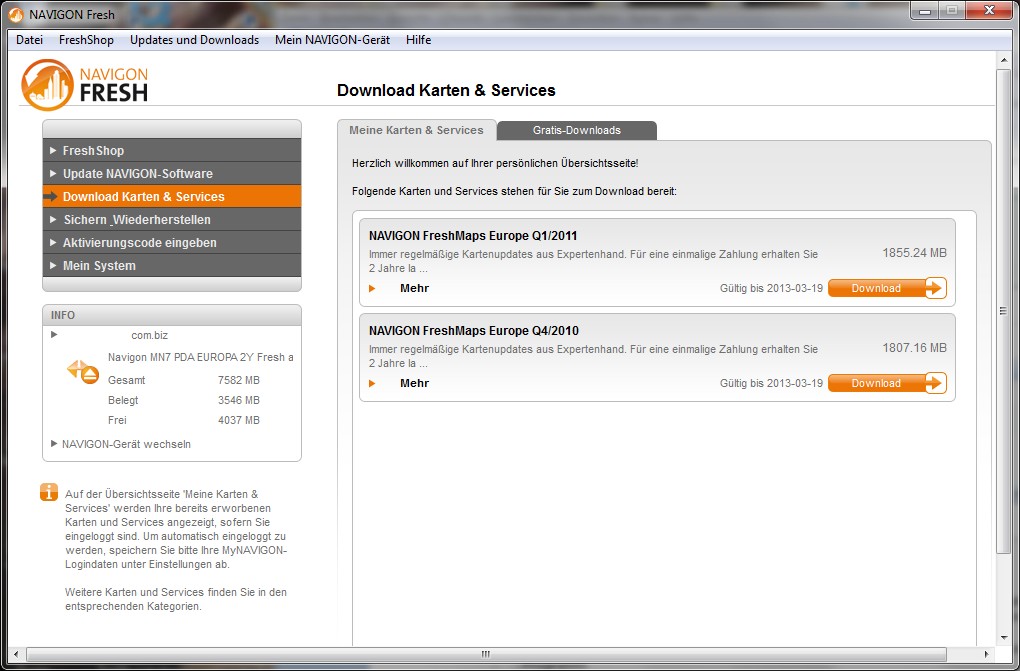Image resolution: width=1020 pixels, height=671 pixels.
Task: Minimize the NAVIGON Fresh window
Action: click(925, 11)
